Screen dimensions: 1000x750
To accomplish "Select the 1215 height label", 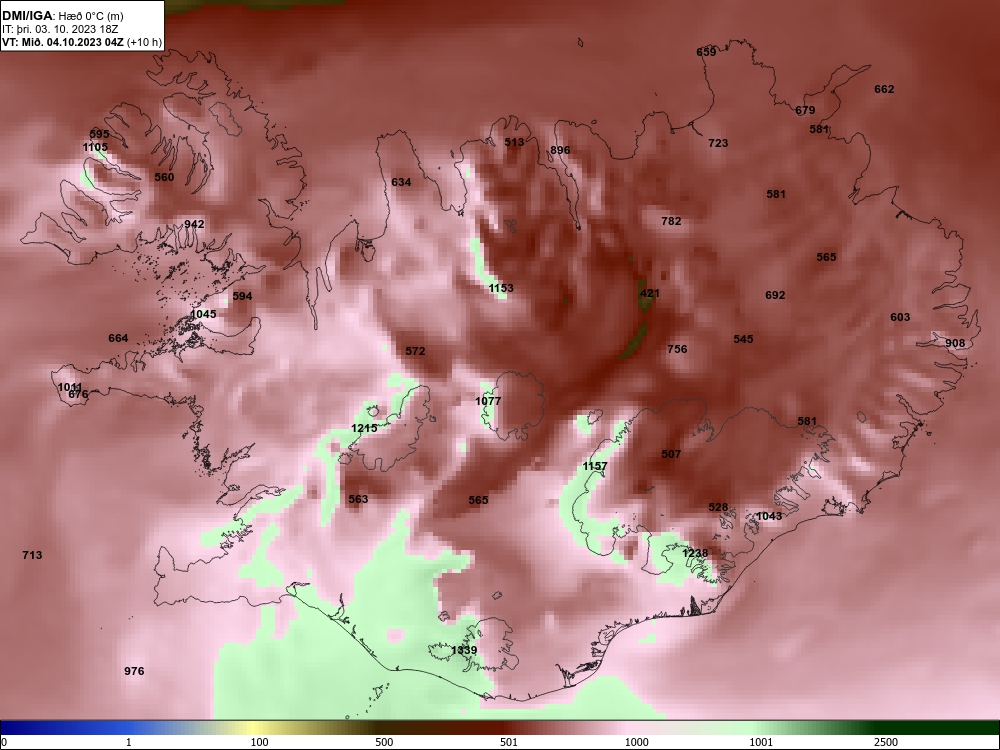I will pos(364,429).
